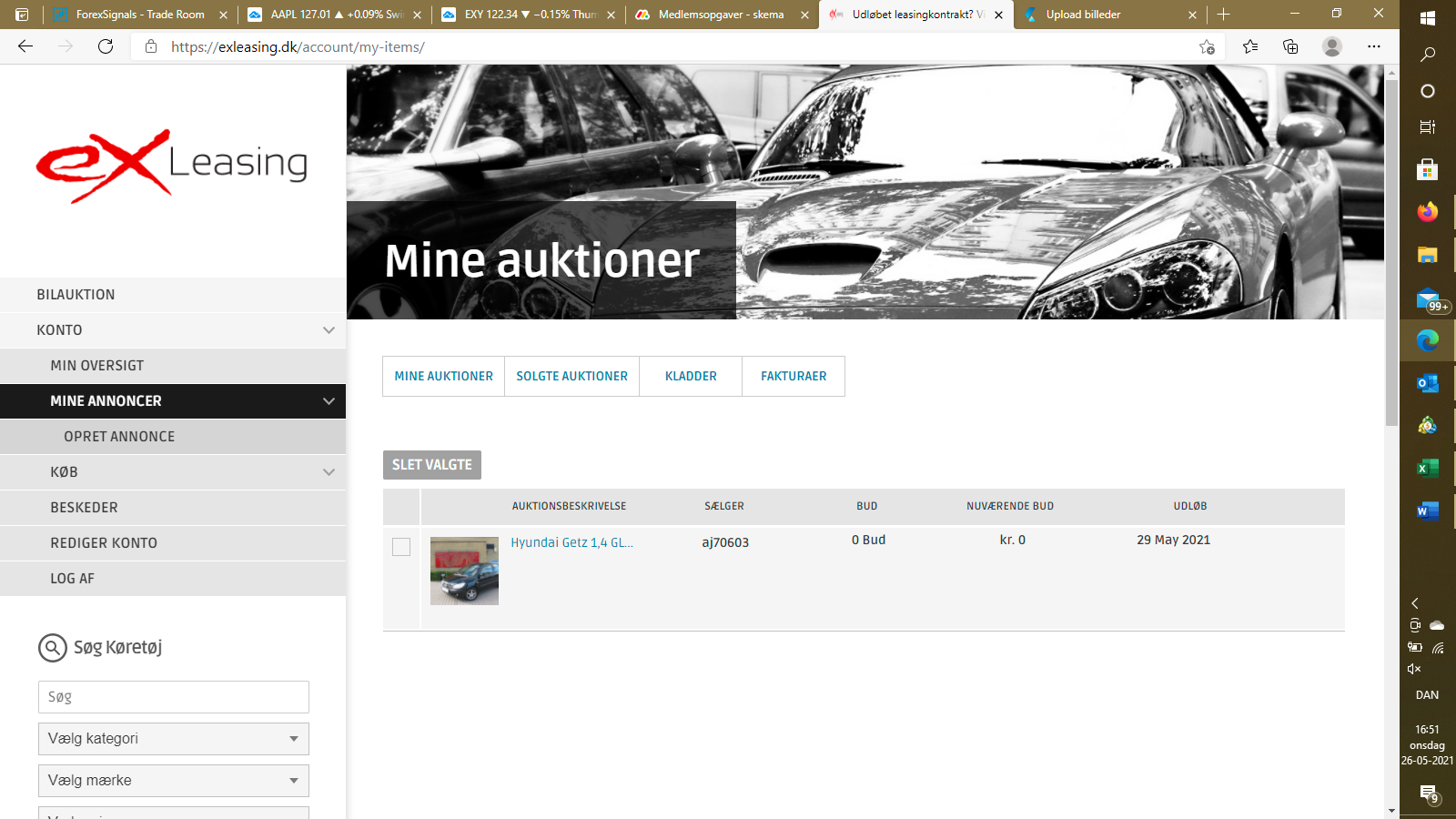Collapse the KONTO menu chevron
This screenshot has width=1456, height=819.
click(x=329, y=330)
